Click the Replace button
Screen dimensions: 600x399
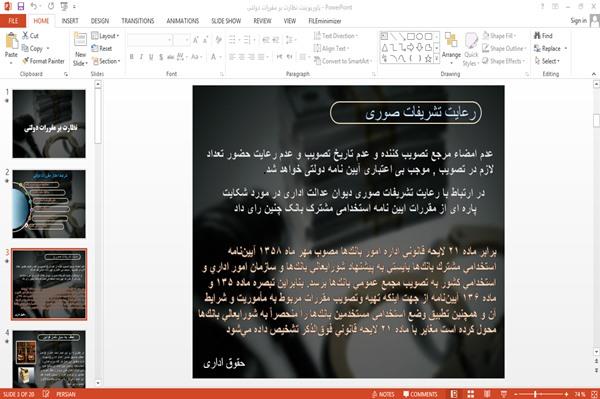[550, 48]
